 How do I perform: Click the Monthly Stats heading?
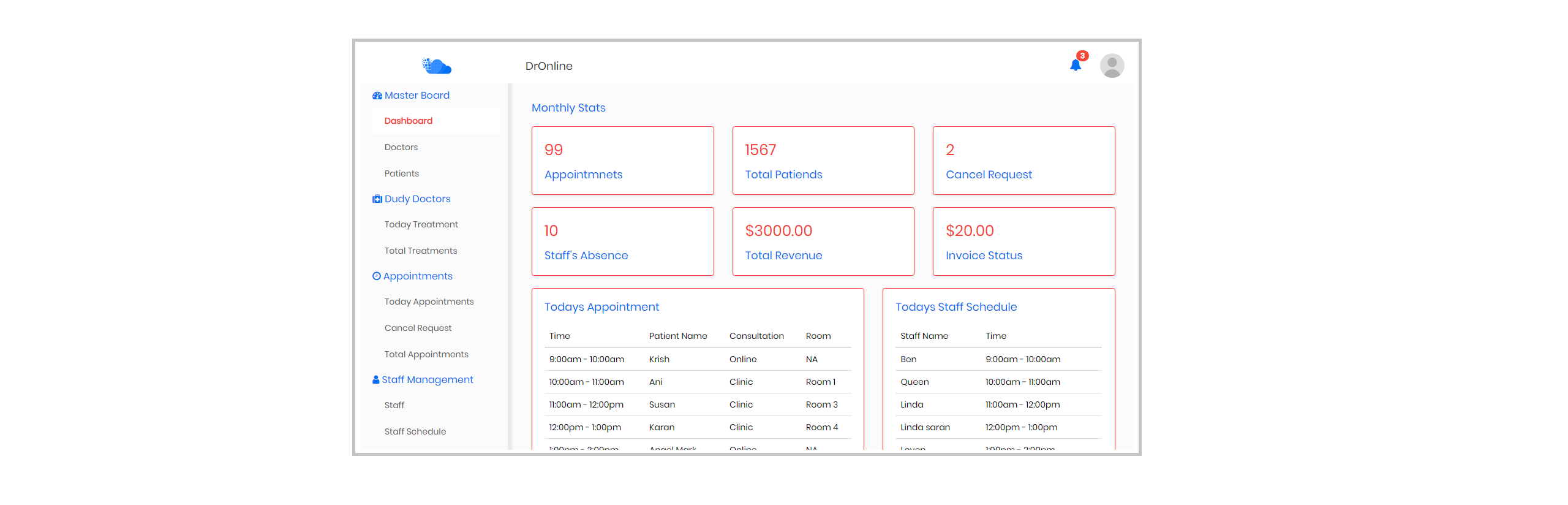(568, 108)
